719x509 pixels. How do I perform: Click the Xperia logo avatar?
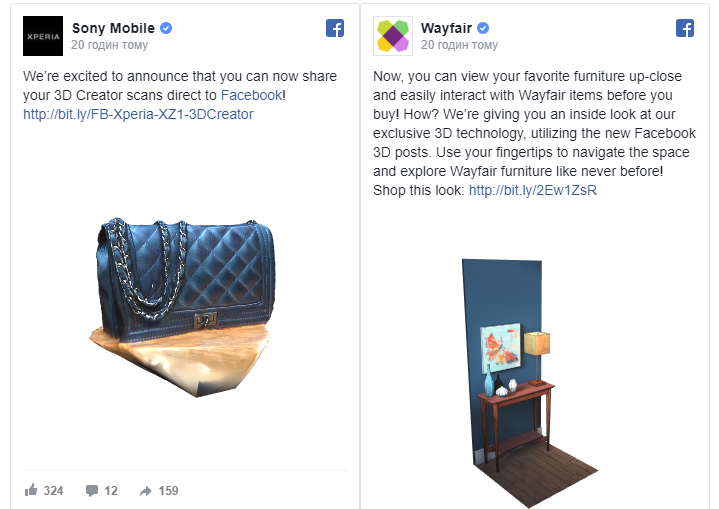coord(43,36)
